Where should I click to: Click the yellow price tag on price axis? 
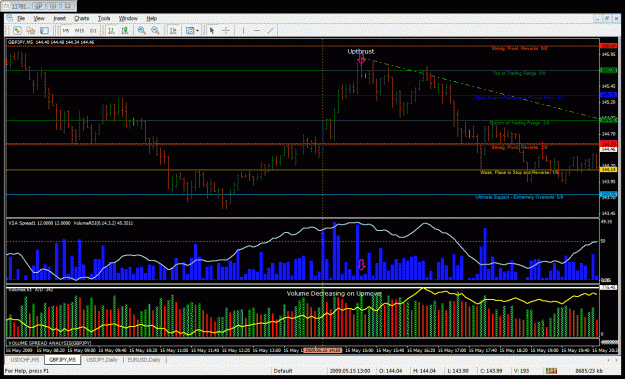[609, 170]
